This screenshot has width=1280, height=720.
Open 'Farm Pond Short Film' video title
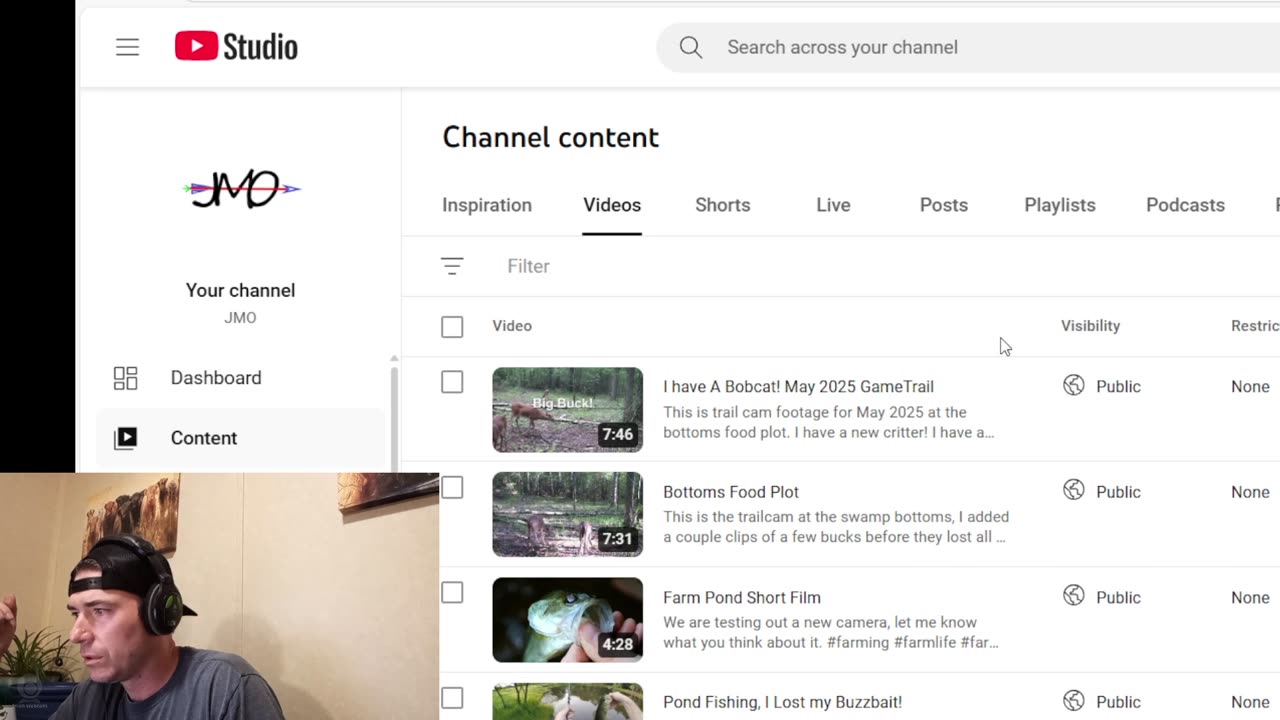tap(742, 597)
